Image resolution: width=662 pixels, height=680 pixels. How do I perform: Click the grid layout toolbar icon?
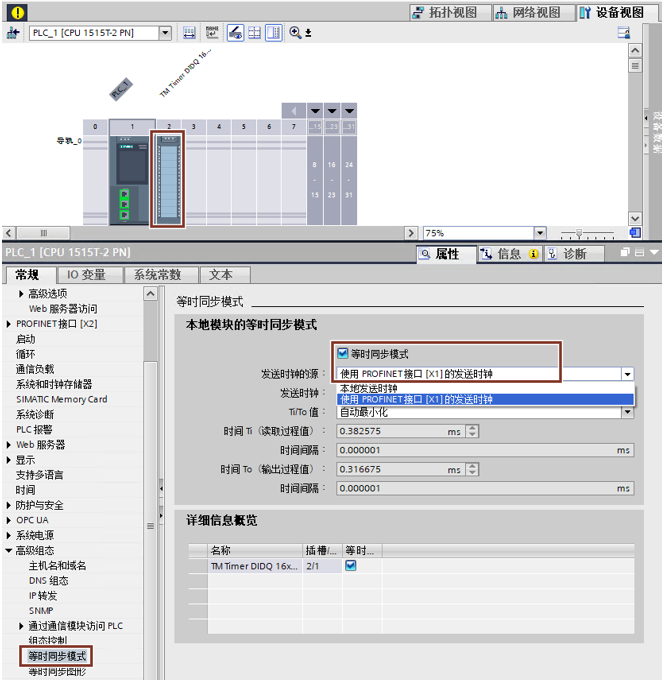click(254, 33)
